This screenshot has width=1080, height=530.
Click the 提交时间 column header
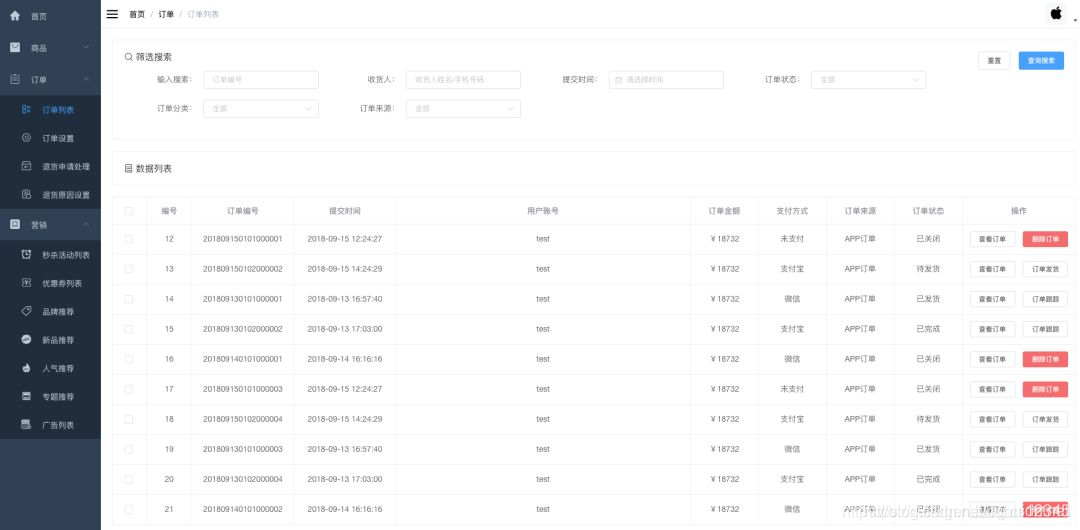point(344,211)
